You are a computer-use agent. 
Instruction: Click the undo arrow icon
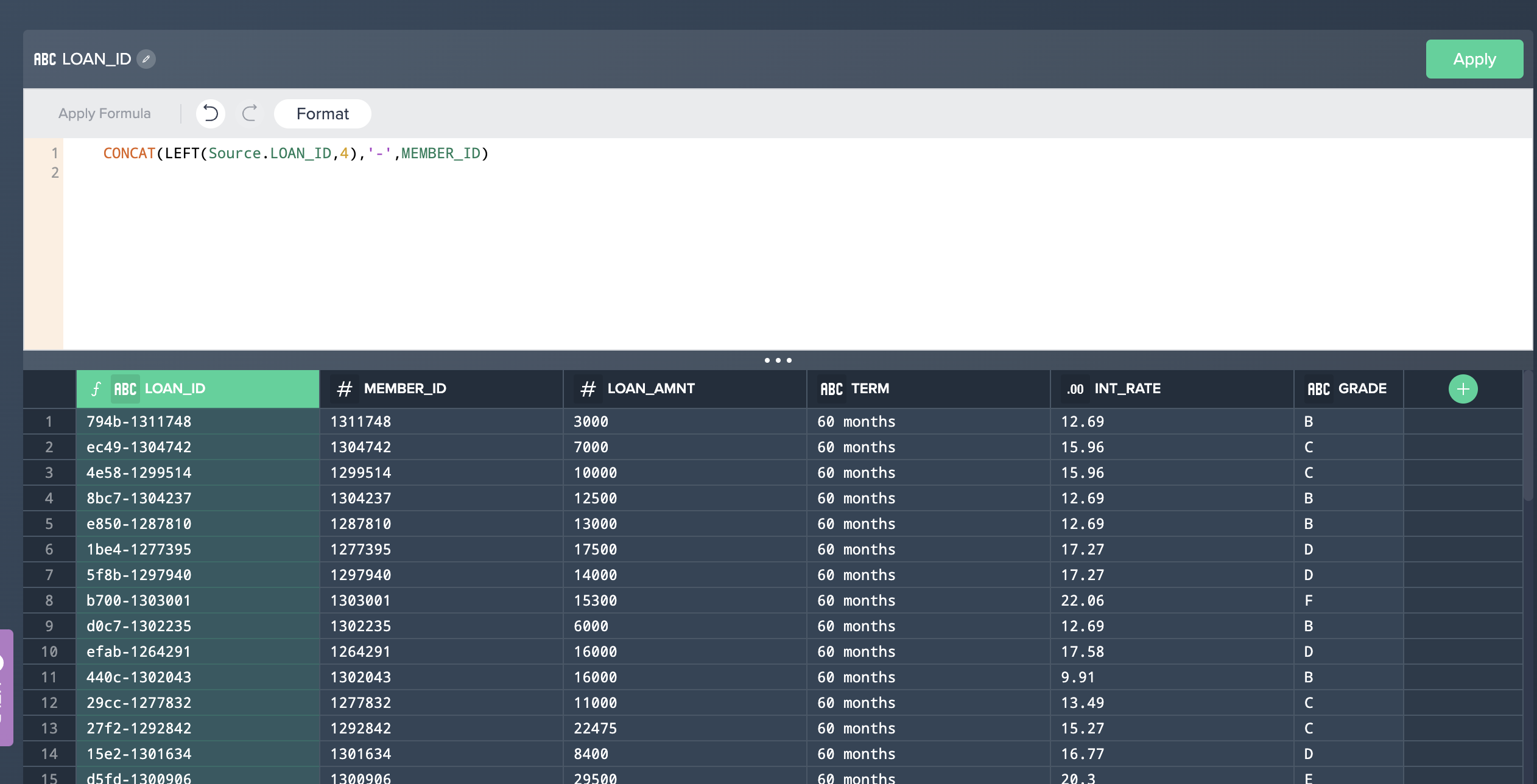pyautogui.click(x=210, y=113)
